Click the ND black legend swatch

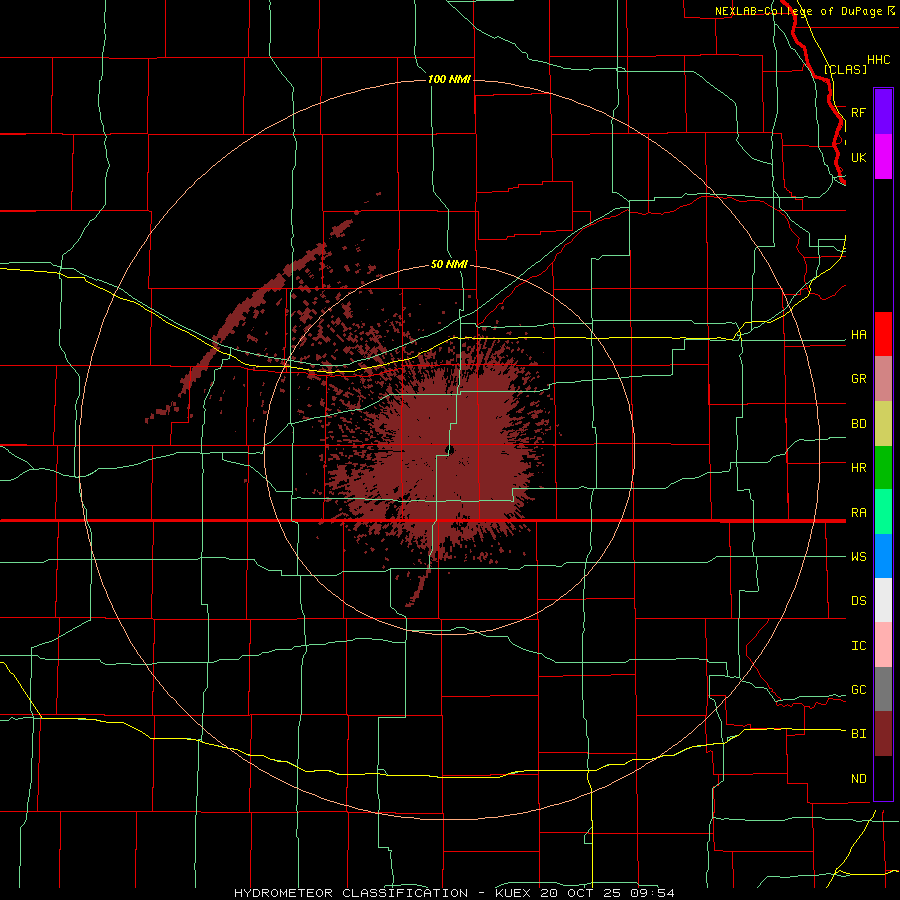[x=883, y=778]
